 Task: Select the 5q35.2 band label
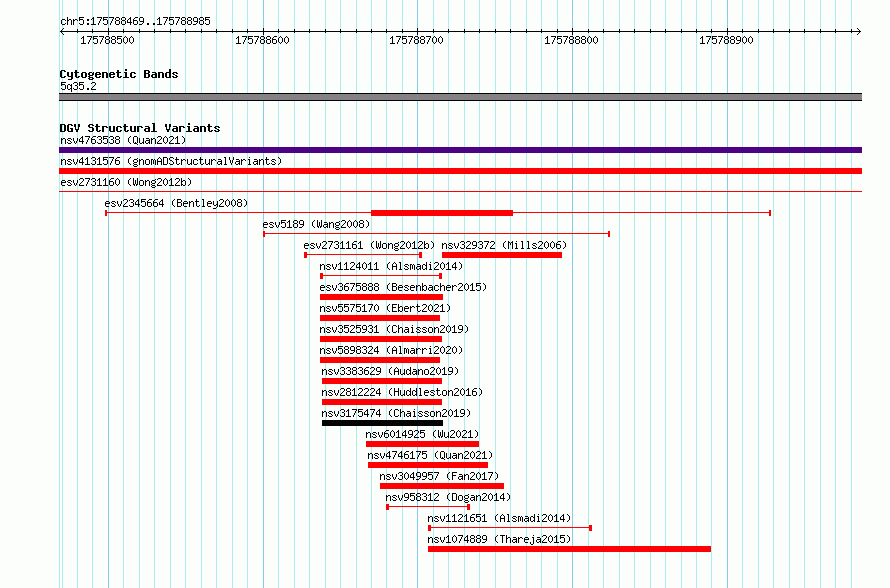78,86
